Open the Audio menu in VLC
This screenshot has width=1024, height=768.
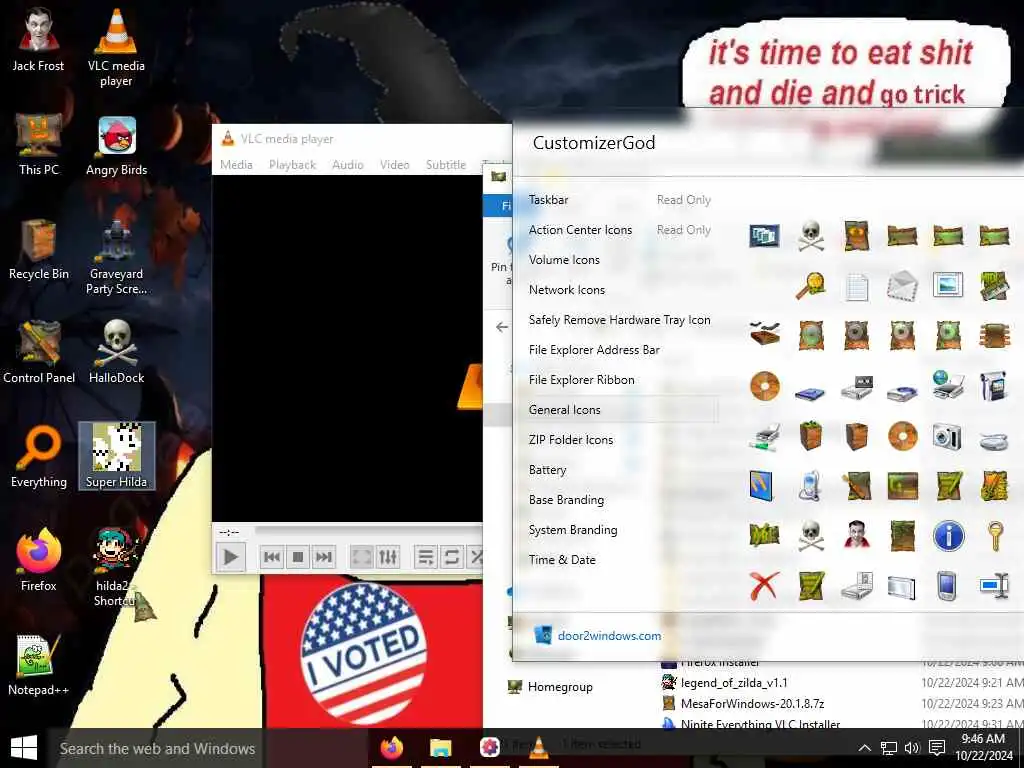point(347,165)
